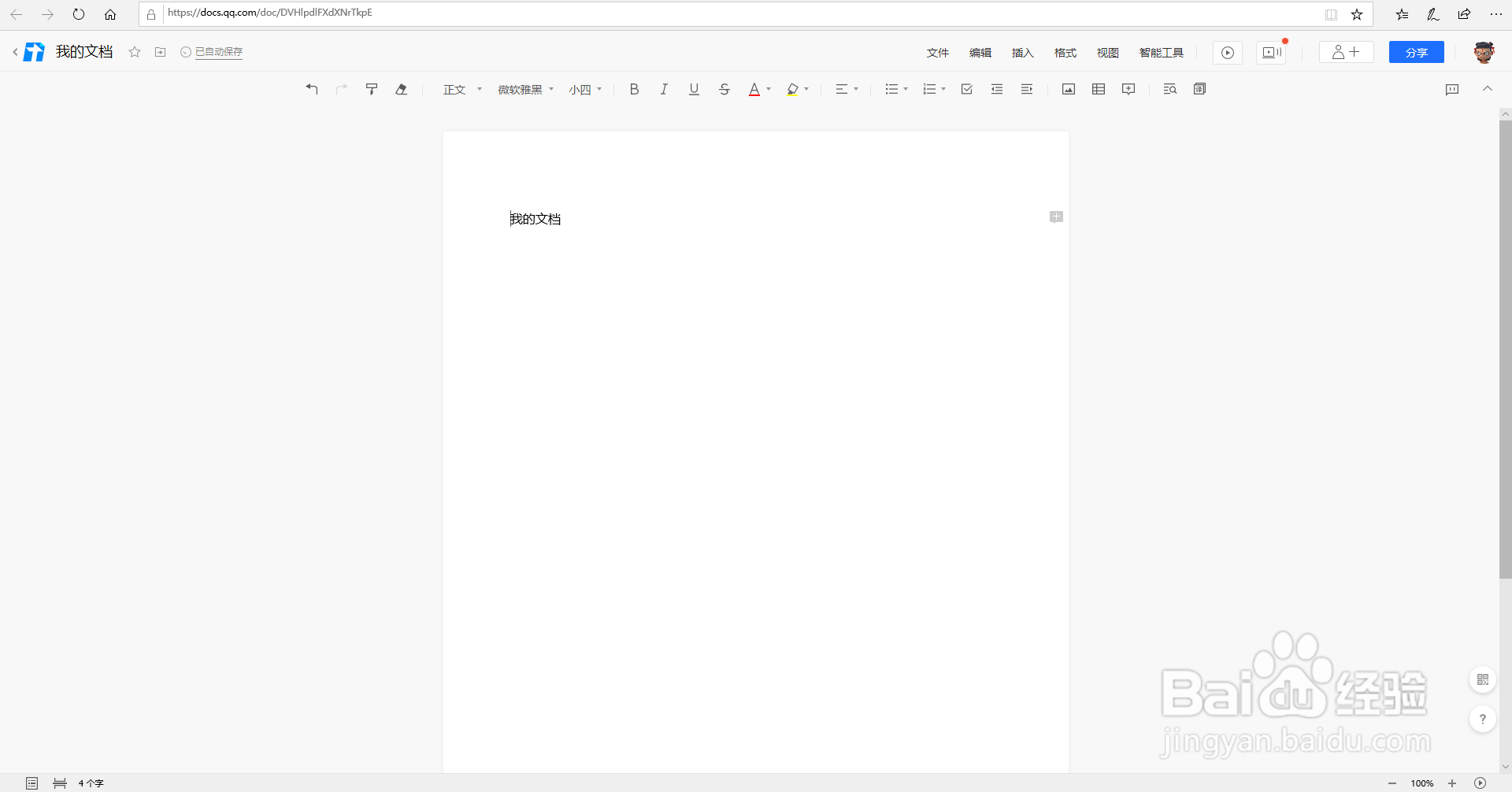Screen dimensions: 1512x792
Task: Go back using the chevron beside logo
Action: 15,52
